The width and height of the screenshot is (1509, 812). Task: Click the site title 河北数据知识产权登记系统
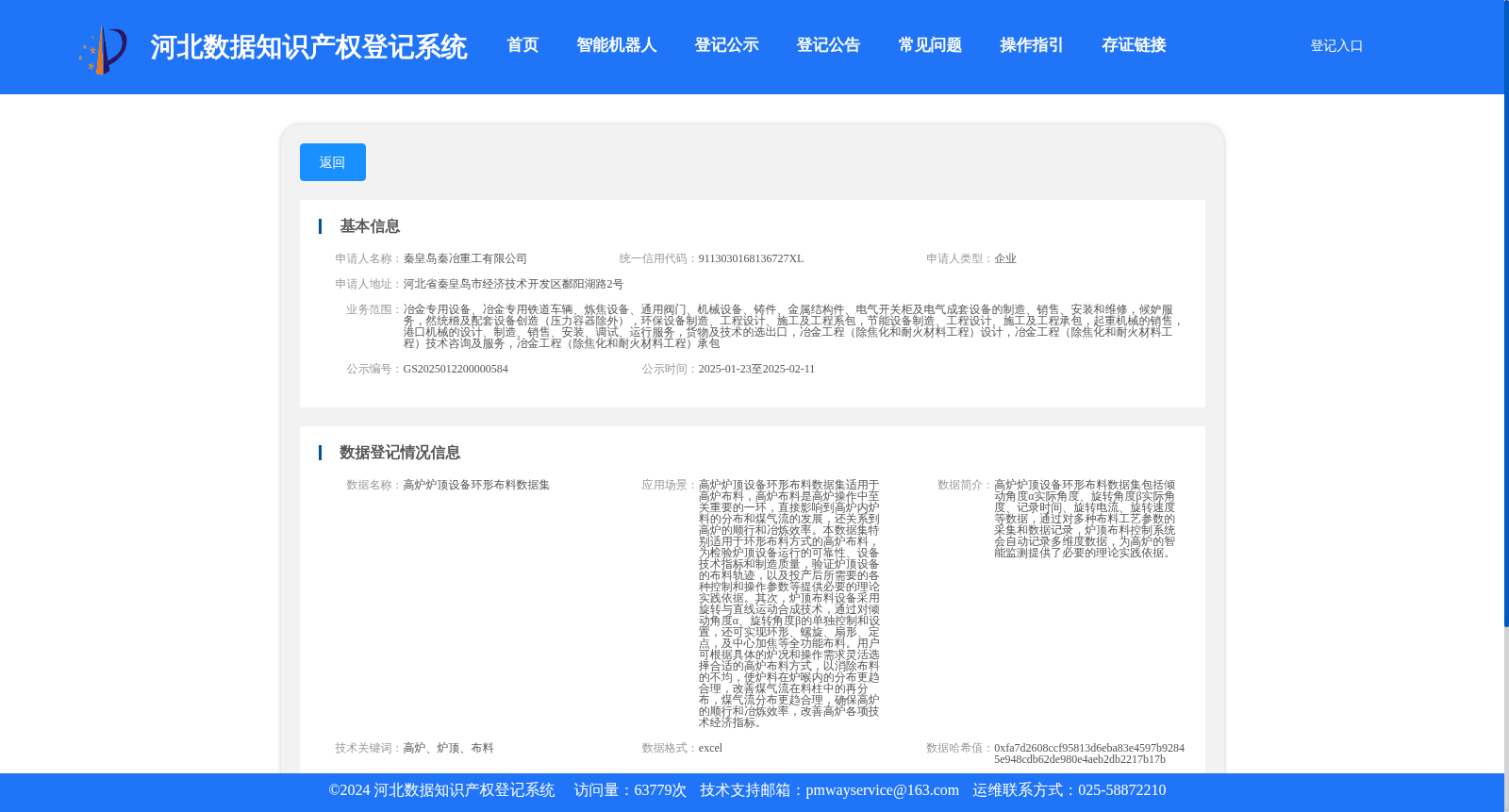click(x=308, y=47)
